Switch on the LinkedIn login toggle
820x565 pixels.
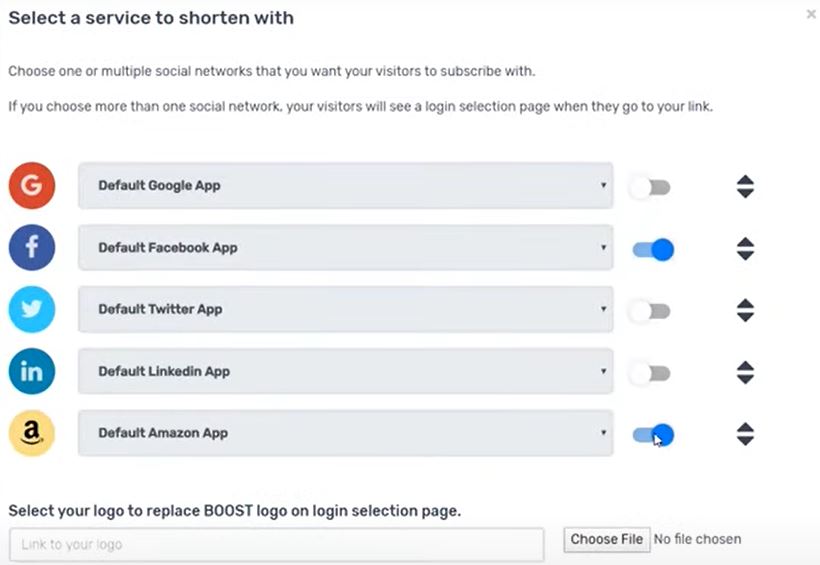650,373
